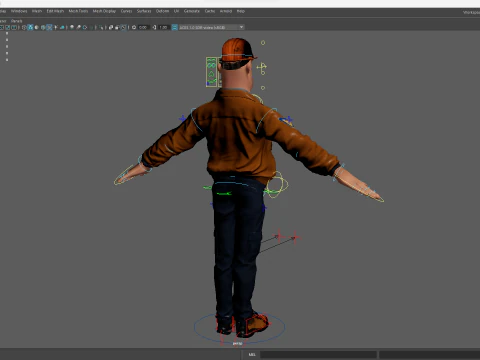Select the yellow arrow control beside the head
This screenshot has width=480, height=360.
(x=262, y=68)
